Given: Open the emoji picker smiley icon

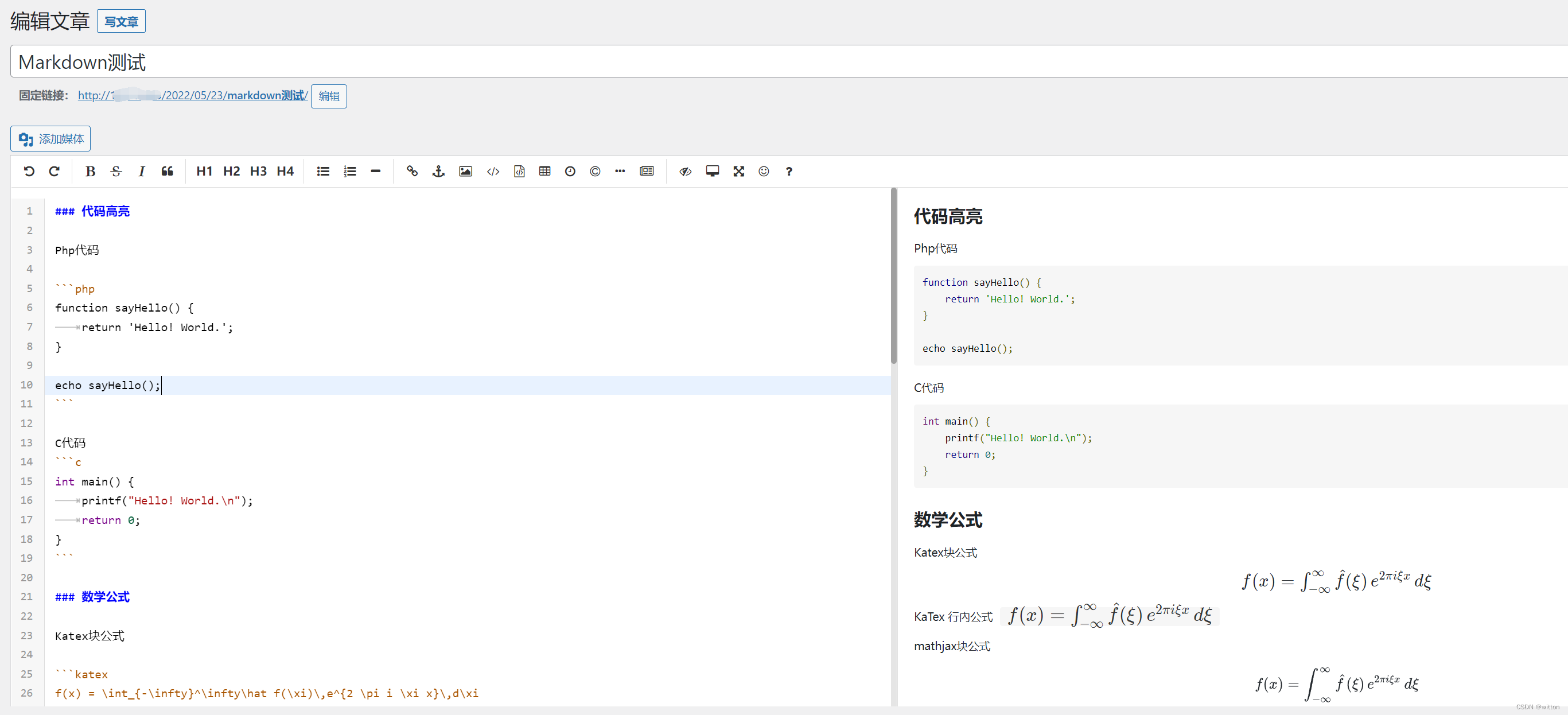Looking at the screenshot, I should click(x=764, y=172).
